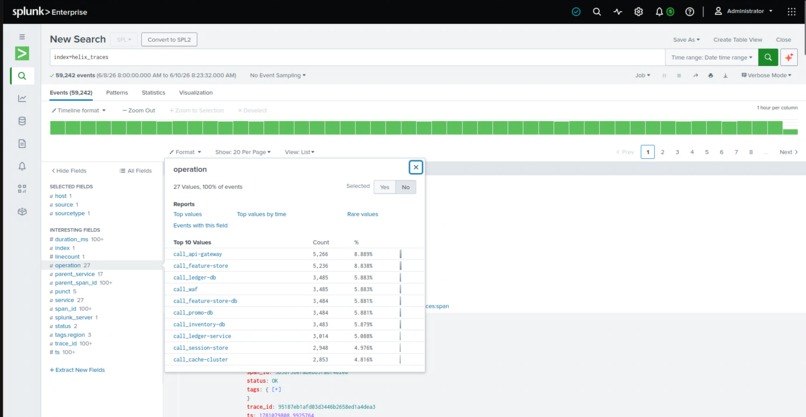Viewport: 806px width, 417px height.
Task: Open the AI assistant sparkle button
Action: tap(789, 58)
